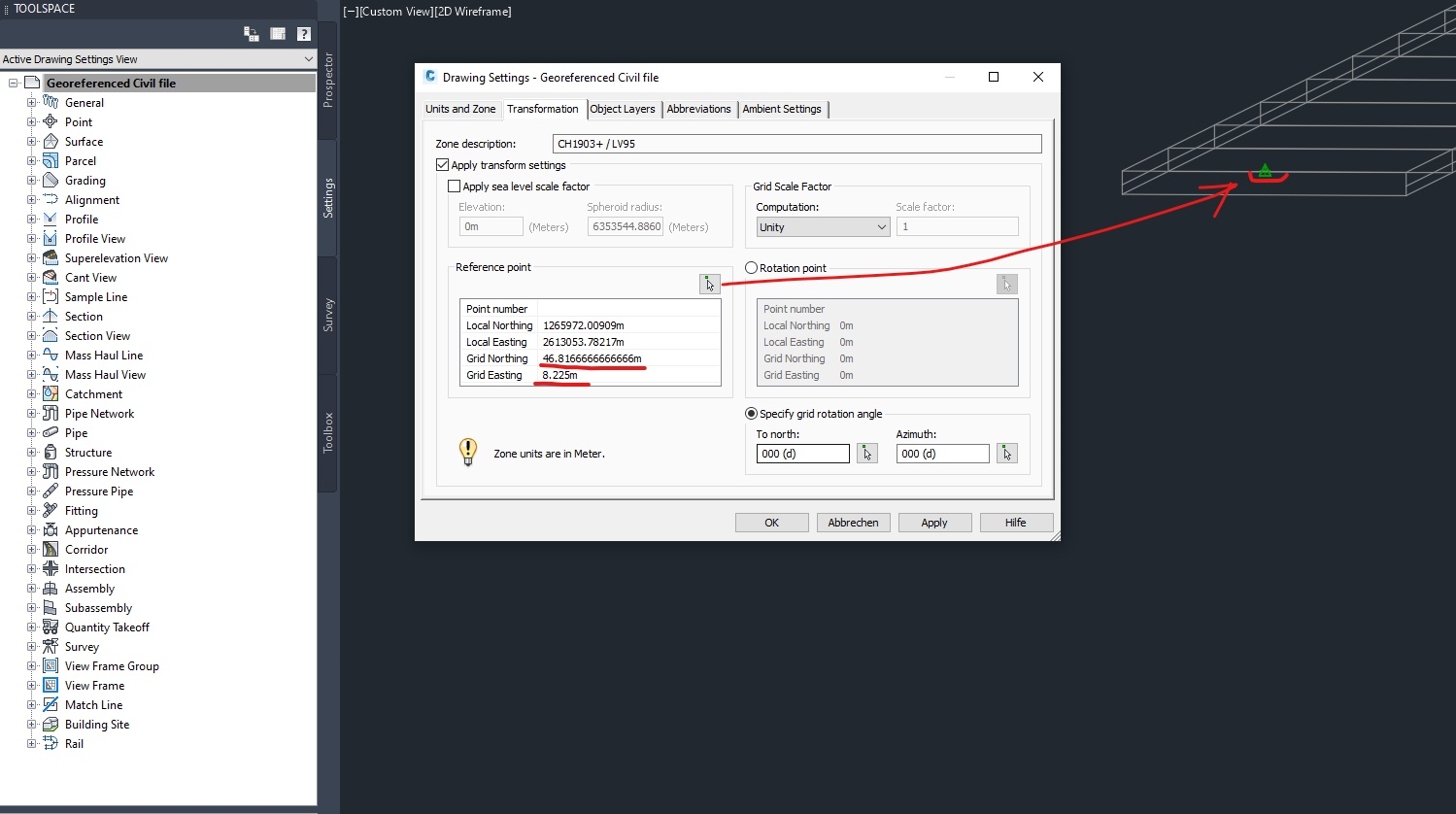Viewport: 1456px width, 814px height.
Task: Click the Pipe Network icon
Action: (50, 413)
